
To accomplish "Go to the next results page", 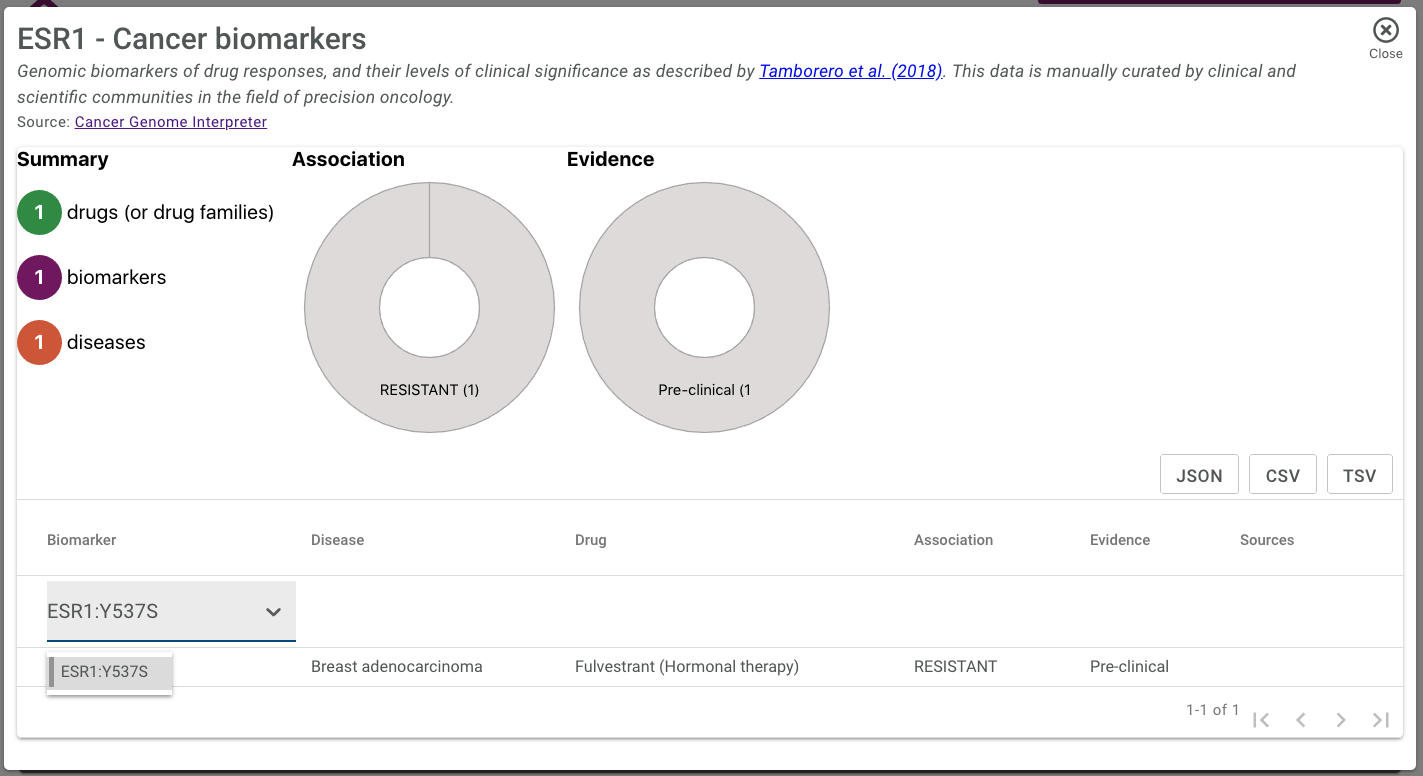I will point(1341,719).
